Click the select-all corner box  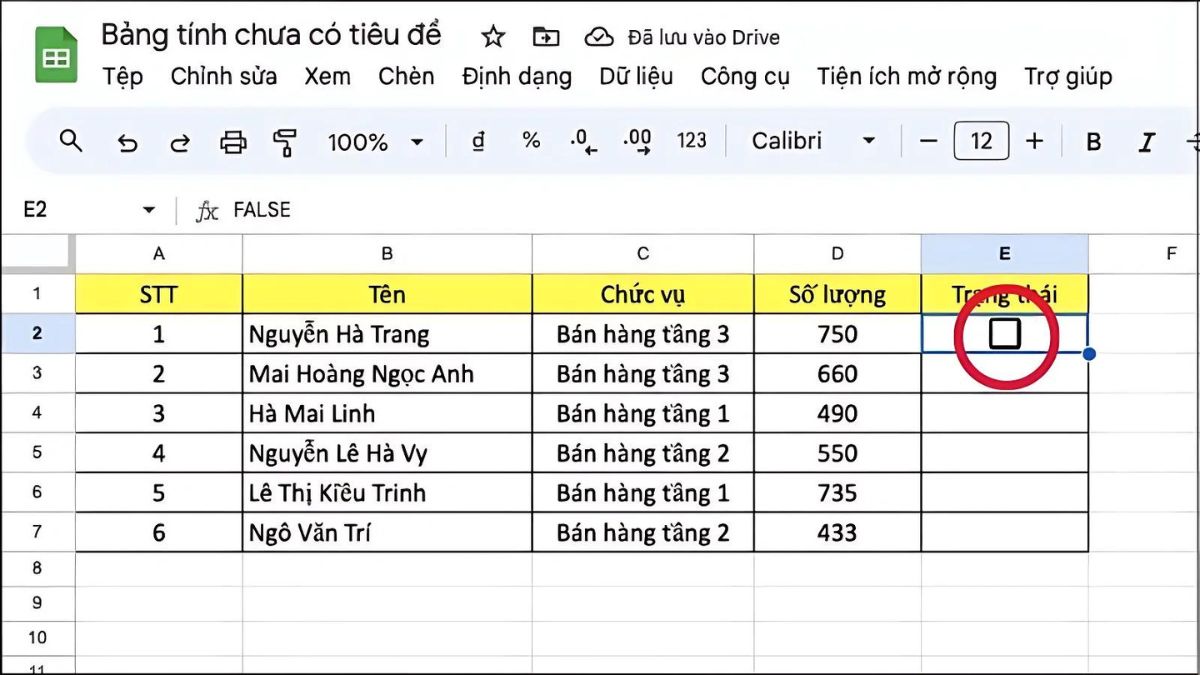tap(37, 254)
